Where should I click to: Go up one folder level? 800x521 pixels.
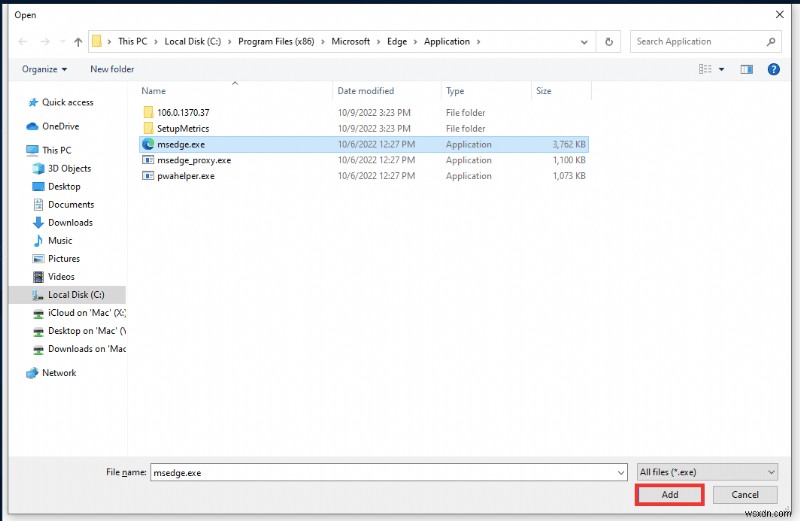78,42
